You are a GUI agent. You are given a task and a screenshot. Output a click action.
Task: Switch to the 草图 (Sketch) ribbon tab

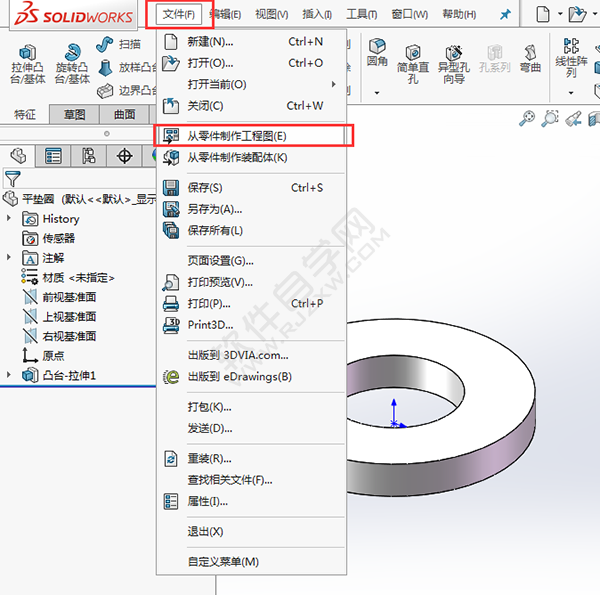point(75,114)
